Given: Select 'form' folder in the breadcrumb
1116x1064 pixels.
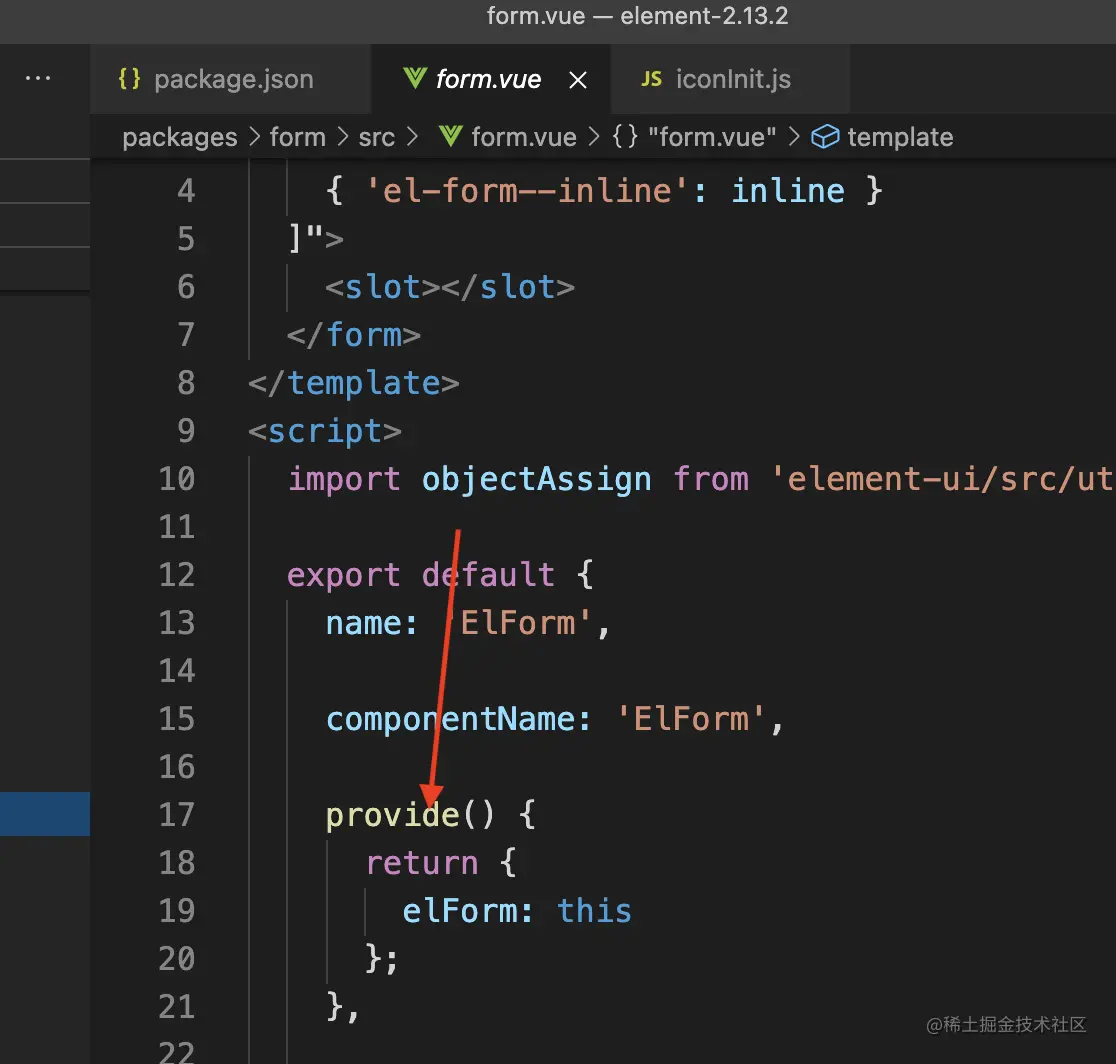Looking at the screenshot, I should tap(297, 137).
